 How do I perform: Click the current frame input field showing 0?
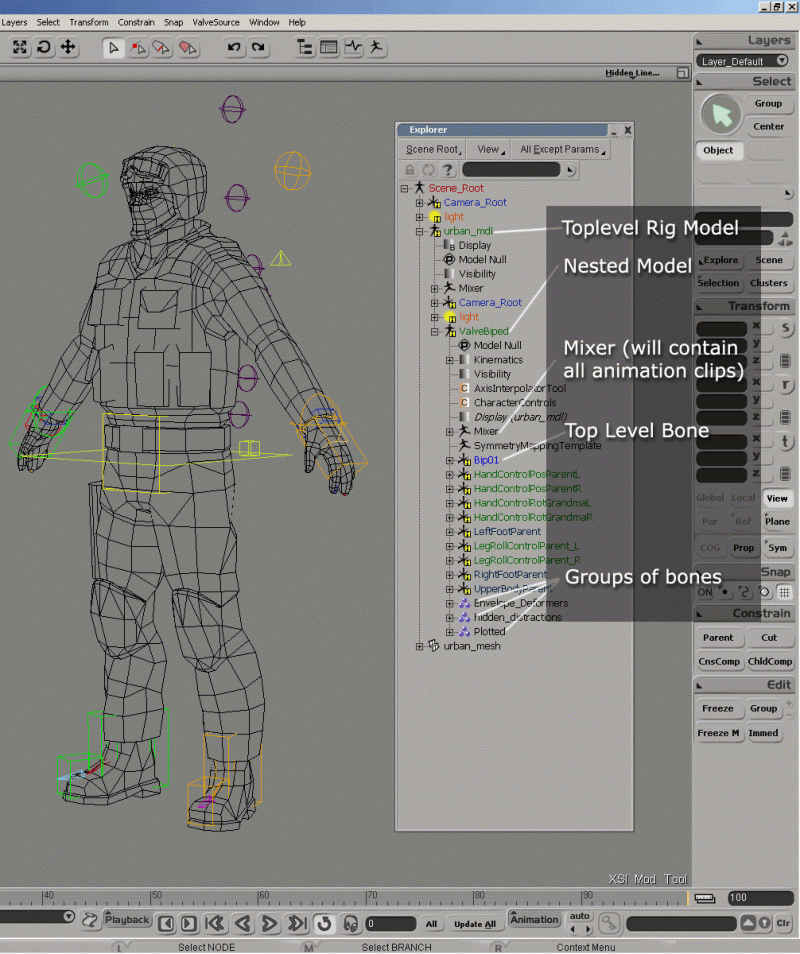390,923
